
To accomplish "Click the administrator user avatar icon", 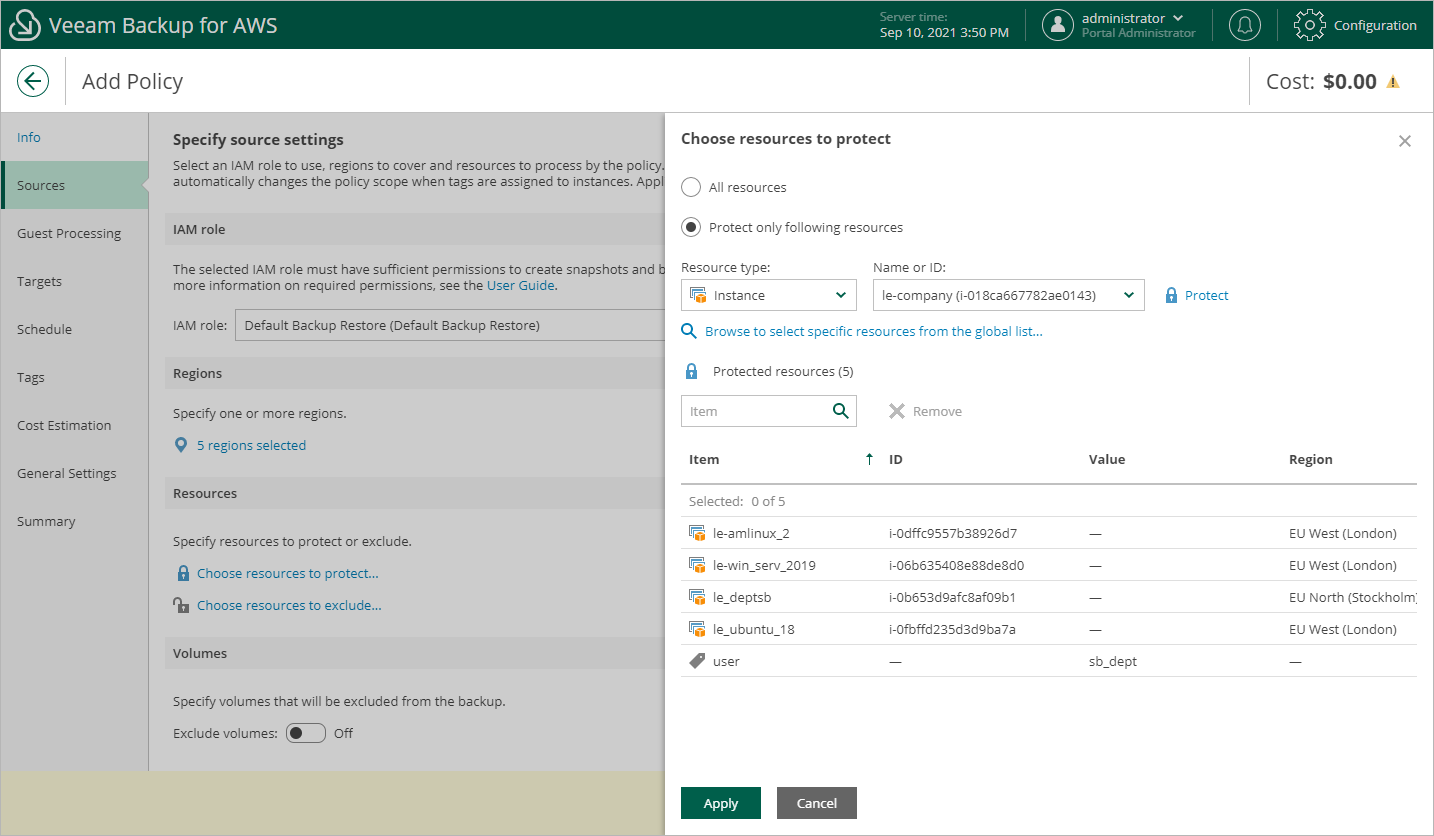I will click(1058, 25).
